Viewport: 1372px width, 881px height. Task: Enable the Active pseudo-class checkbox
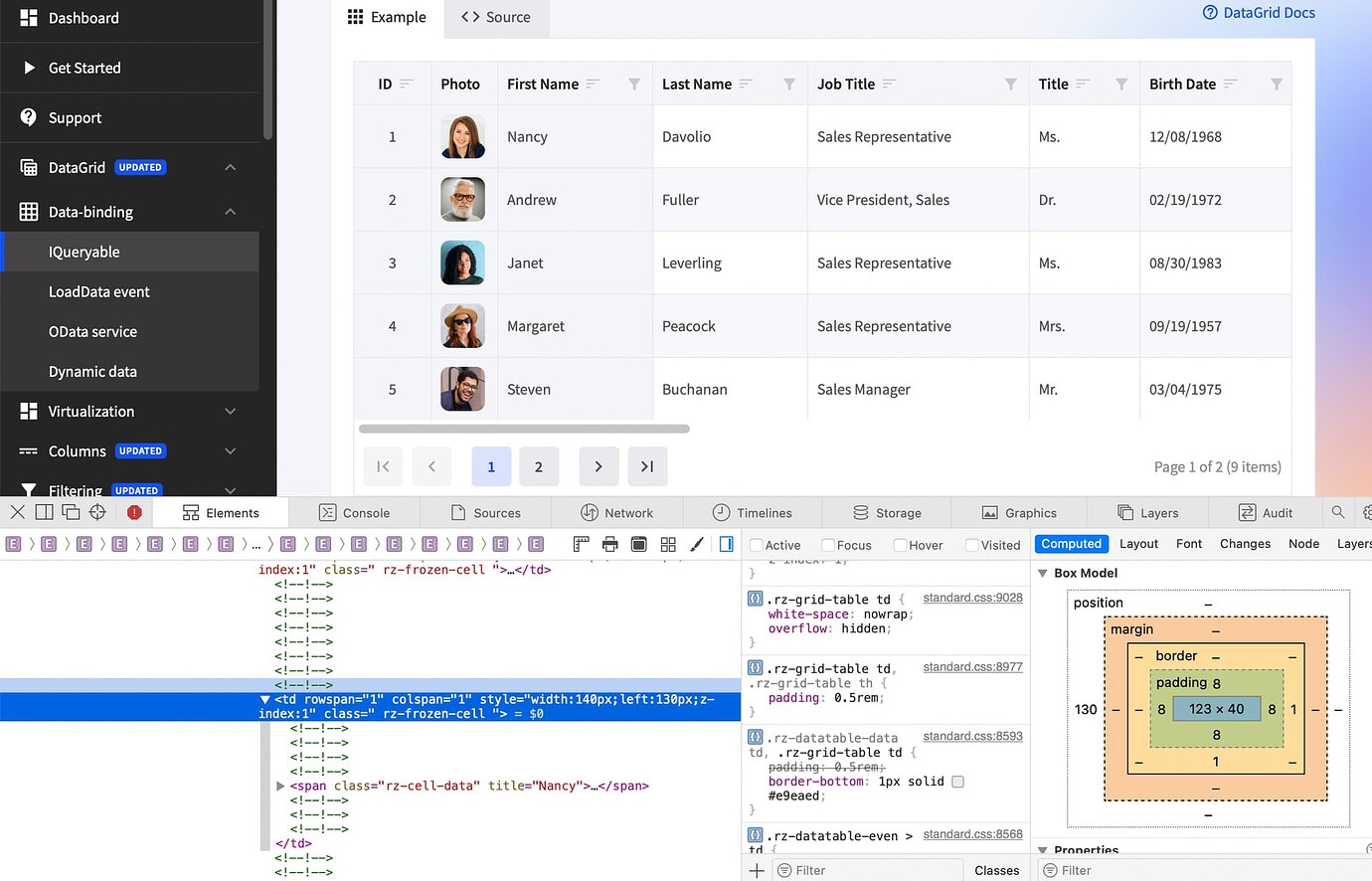[755, 545]
